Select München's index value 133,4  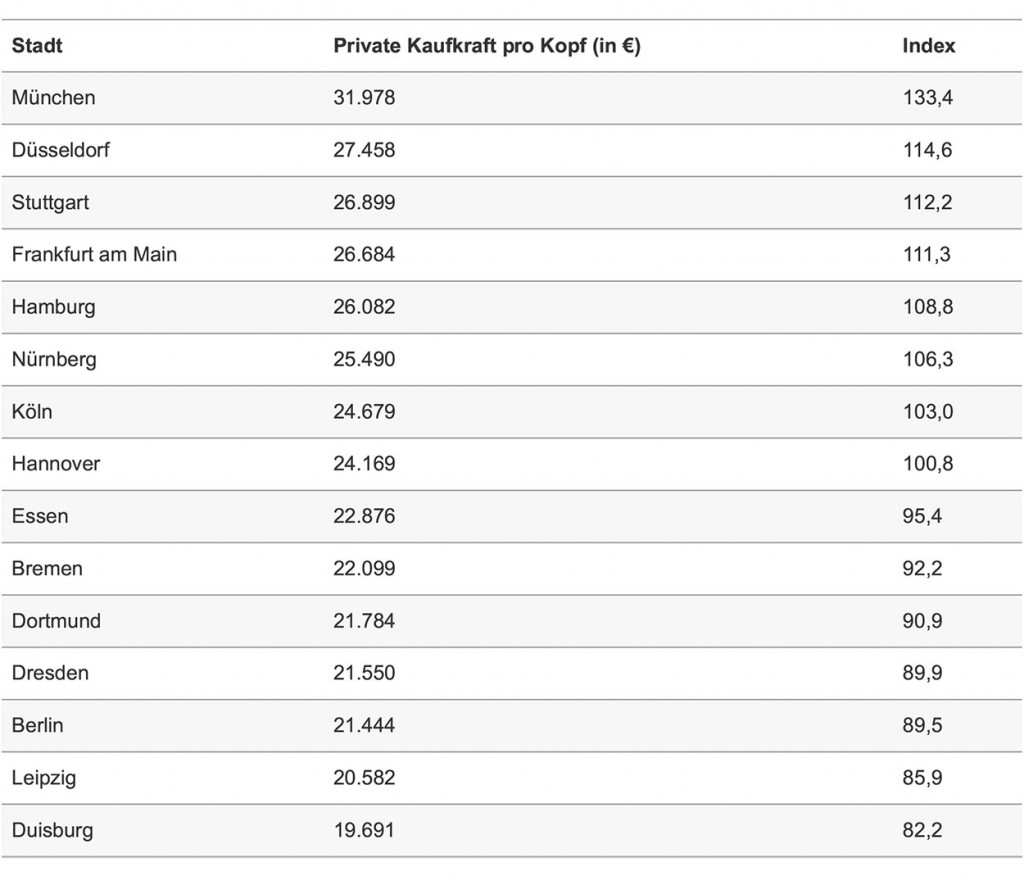point(927,98)
